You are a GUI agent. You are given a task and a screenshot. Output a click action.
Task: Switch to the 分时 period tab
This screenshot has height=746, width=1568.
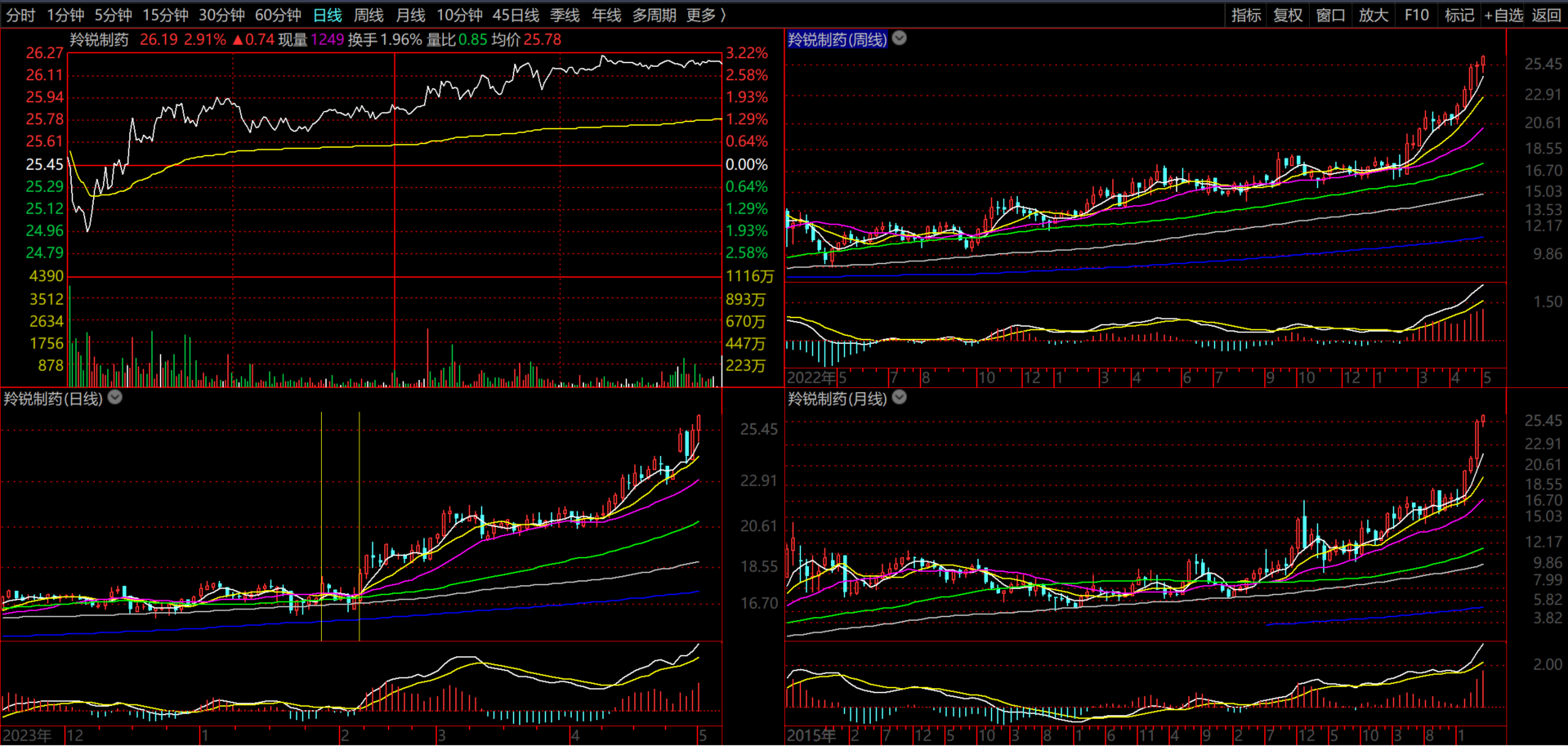[x=20, y=15]
